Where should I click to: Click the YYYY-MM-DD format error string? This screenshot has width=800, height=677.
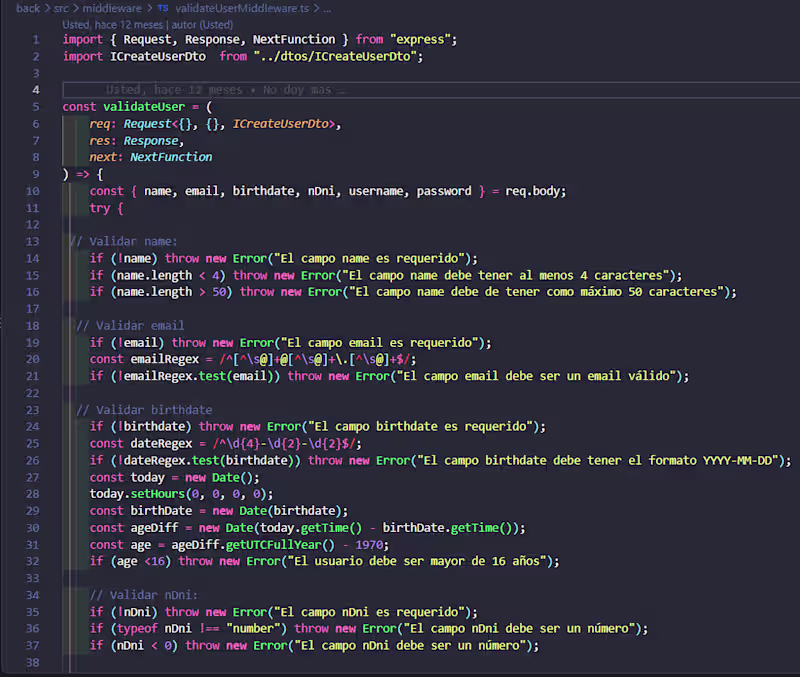click(x=597, y=461)
